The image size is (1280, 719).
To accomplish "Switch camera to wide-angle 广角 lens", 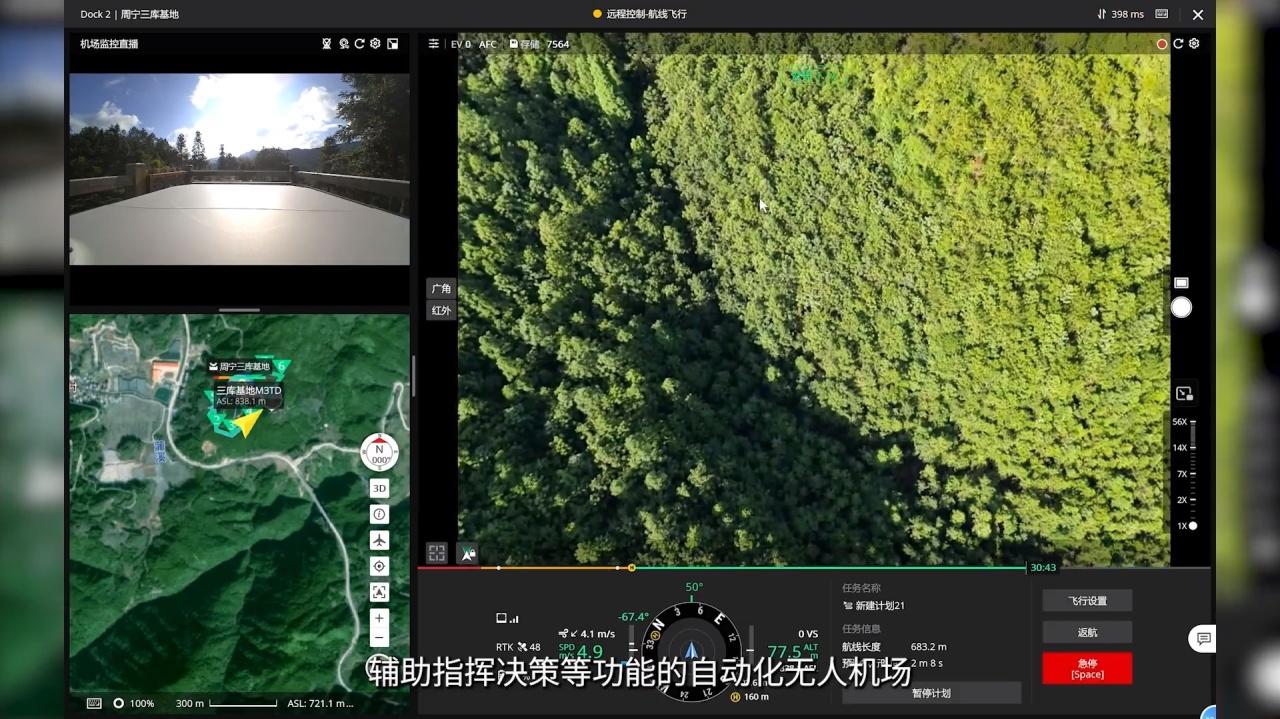I will click(441, 289).
